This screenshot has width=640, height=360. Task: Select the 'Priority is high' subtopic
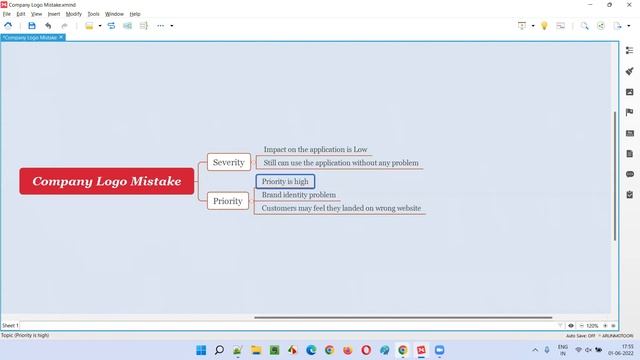[x=285, y=182]
